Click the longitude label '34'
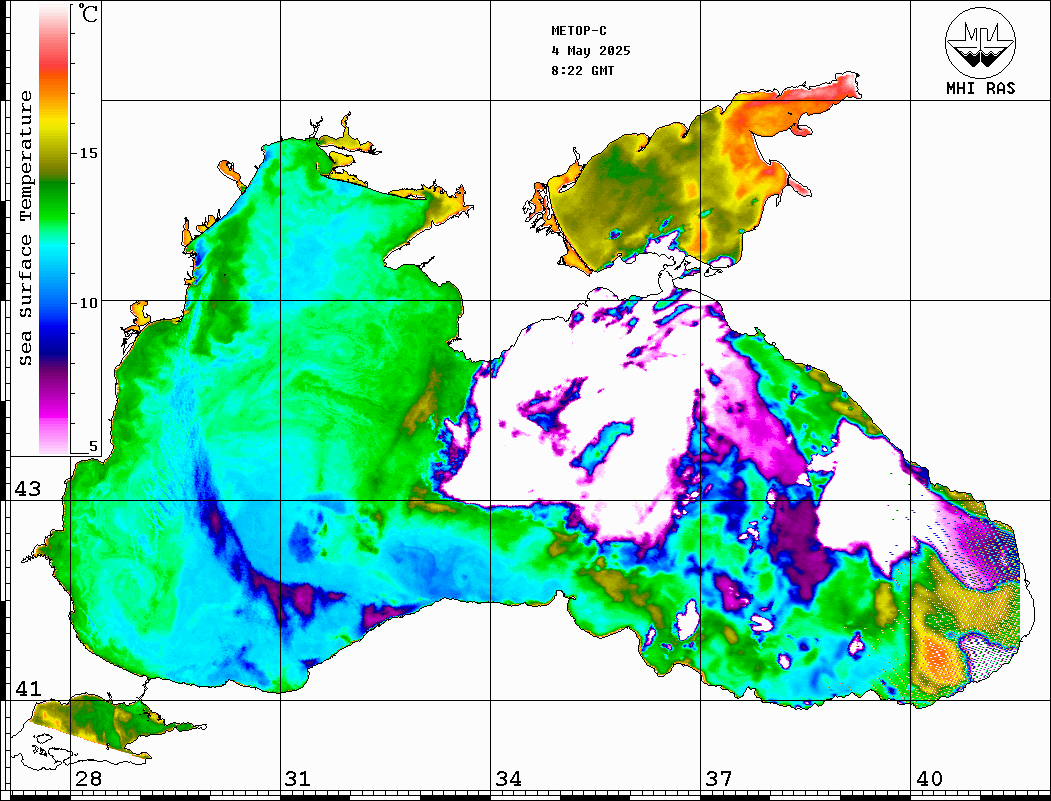Screen dimensions: 1051x801 click(x=508, y=778)
